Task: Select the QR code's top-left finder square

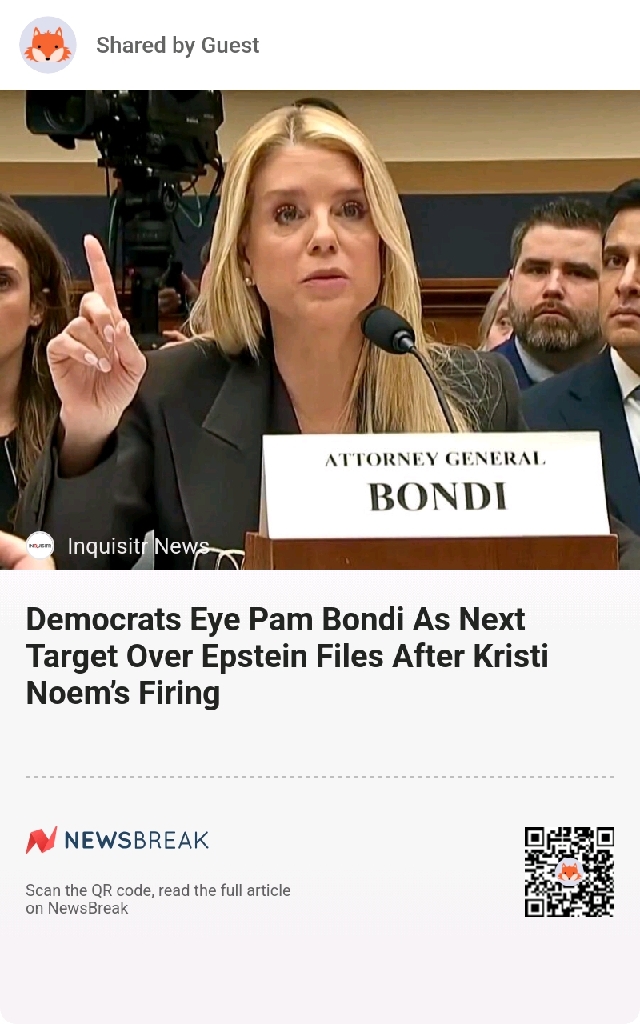Action: coord(535,837)
